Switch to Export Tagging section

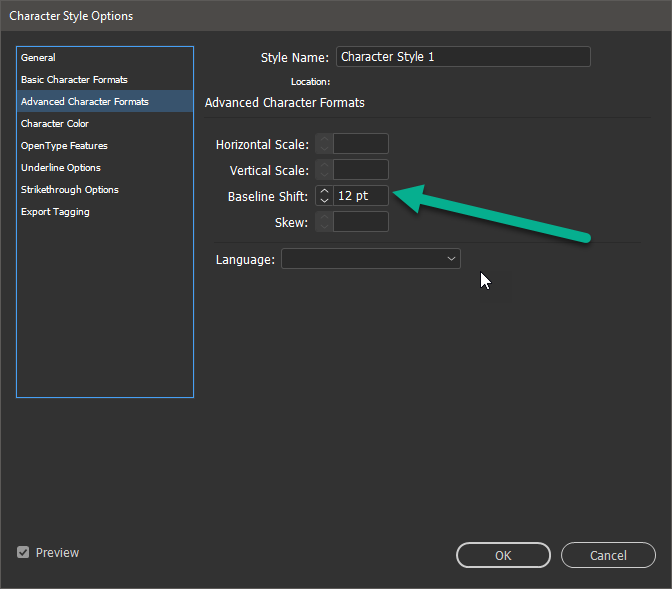(x=55, y=212)
